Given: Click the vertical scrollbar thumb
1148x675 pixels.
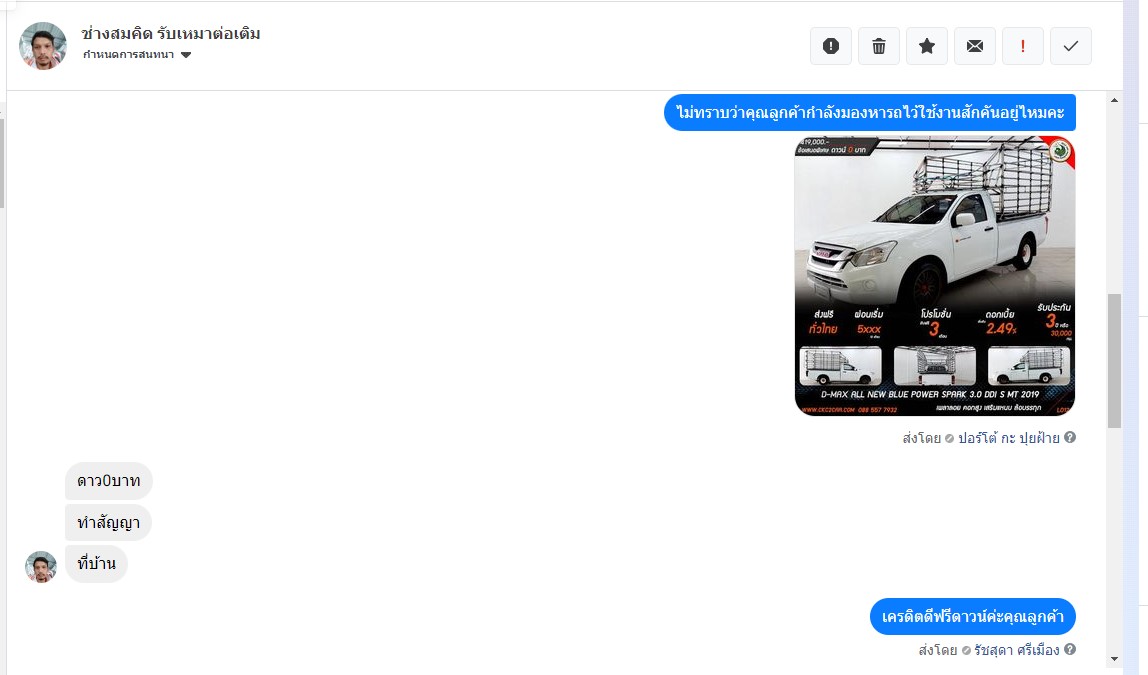Looking at the screenshot, I should click(1114, 361).
